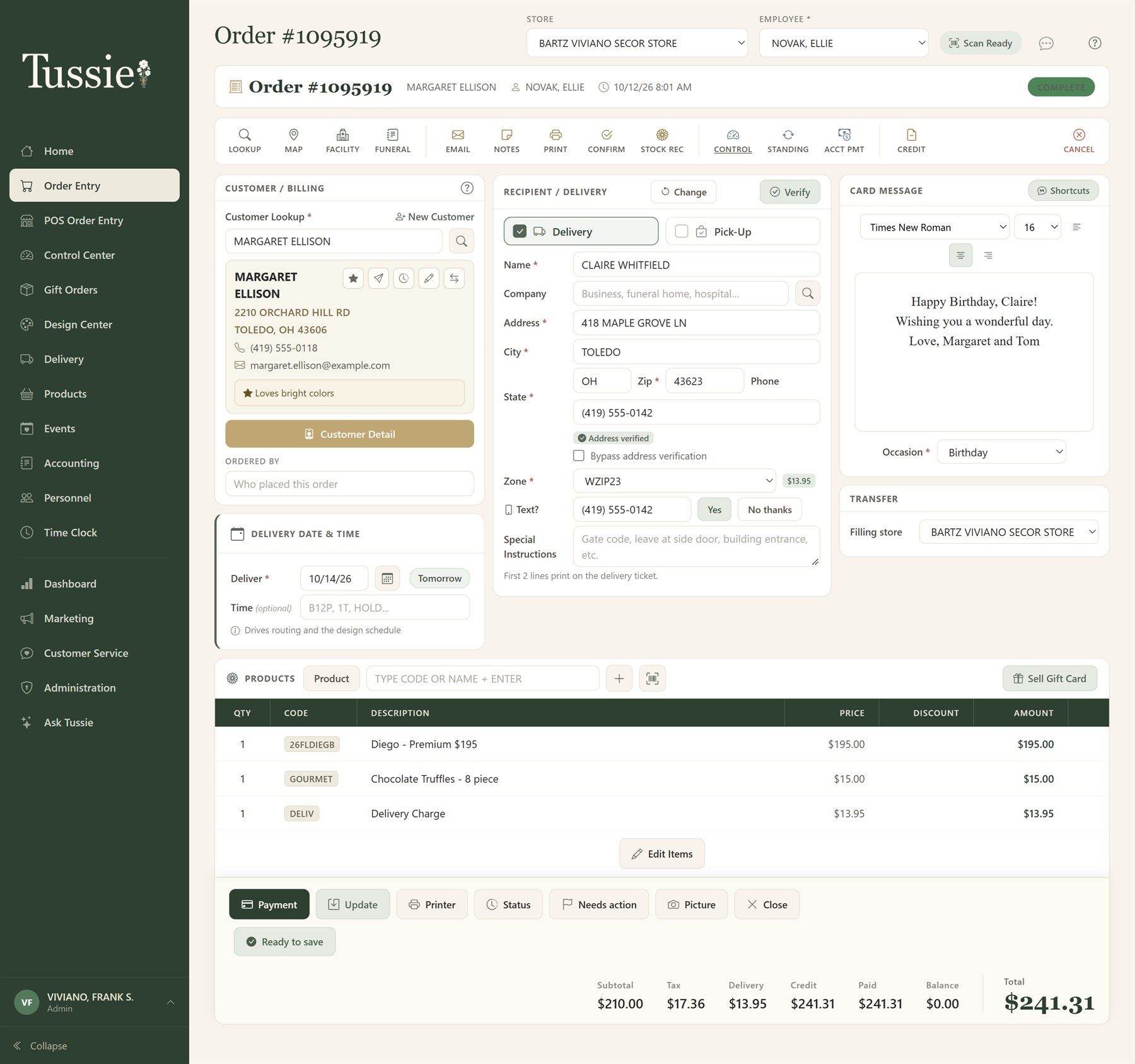Open Control Center in the sidebar

coord(95,255)
